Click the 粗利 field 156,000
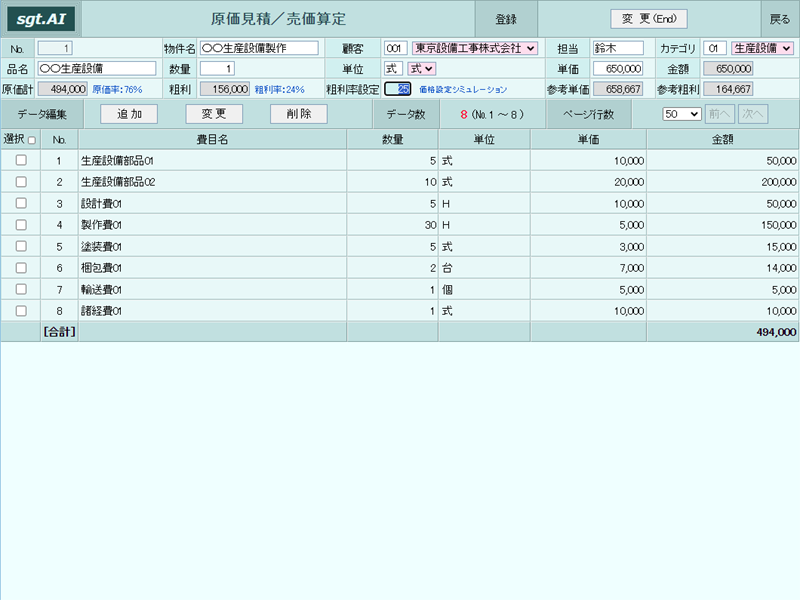This screenshot has height=600, width=800. pyautogui.click(x=225, y=89)
